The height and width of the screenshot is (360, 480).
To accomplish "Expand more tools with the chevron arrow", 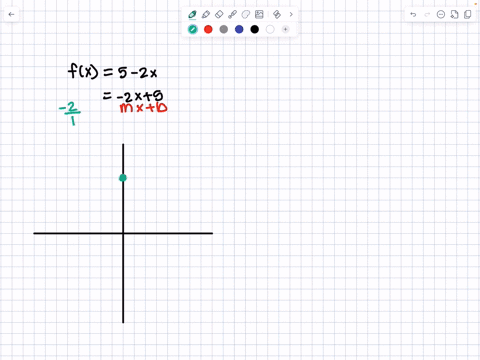I will 291,14.
